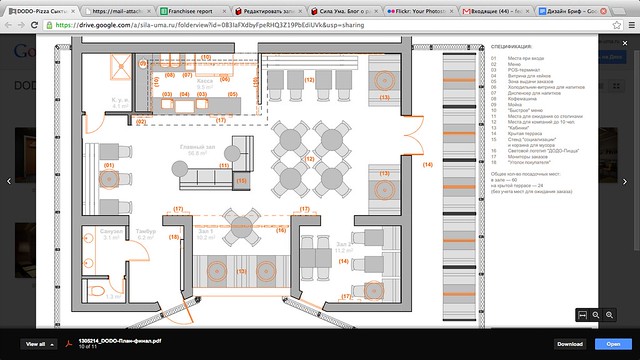Expand the View all dropdown

pyautogui.click(x=39, y=344)
